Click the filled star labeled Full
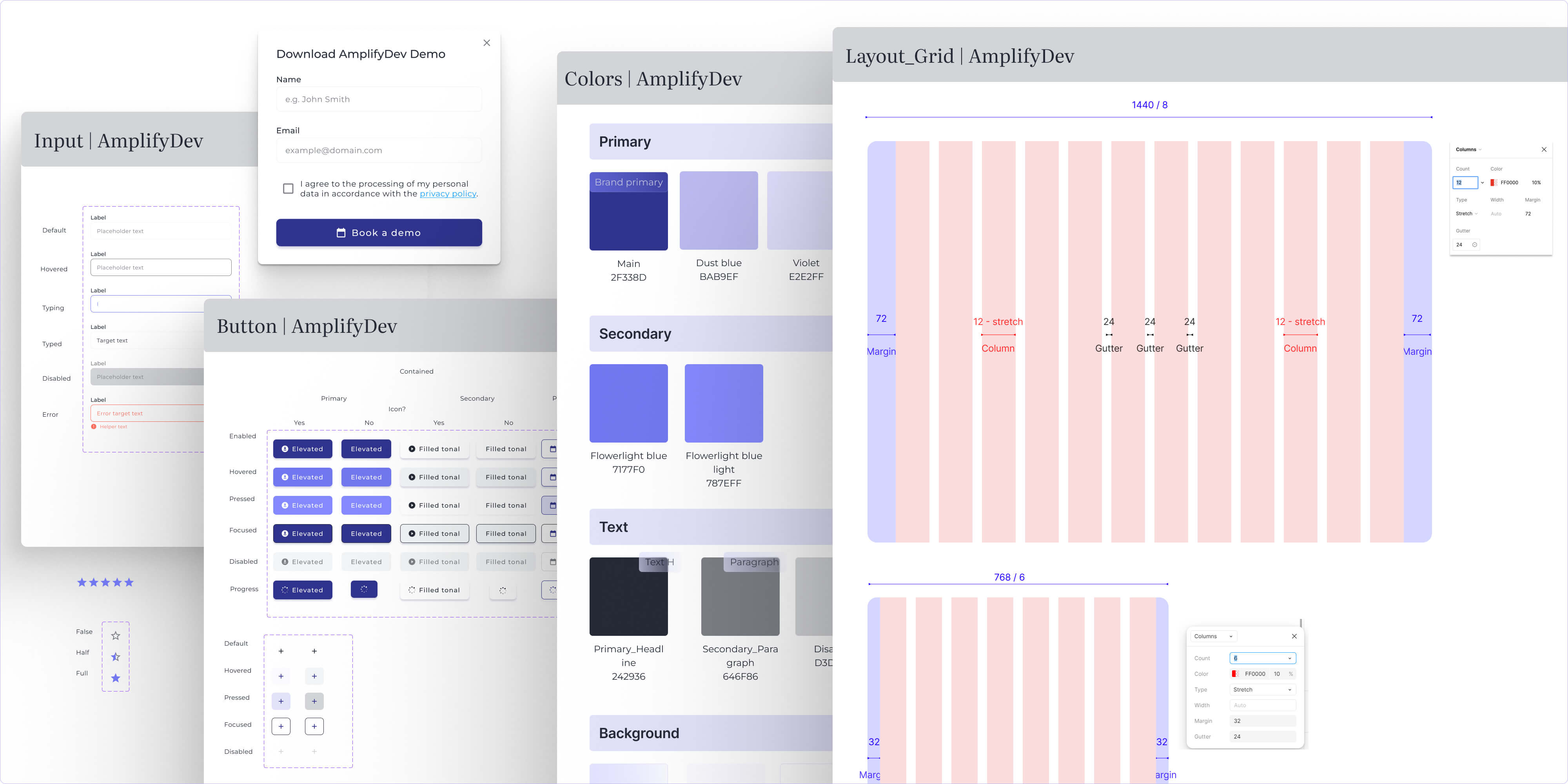The width and height of the screenshot is (1568, 784). [116, 678]
